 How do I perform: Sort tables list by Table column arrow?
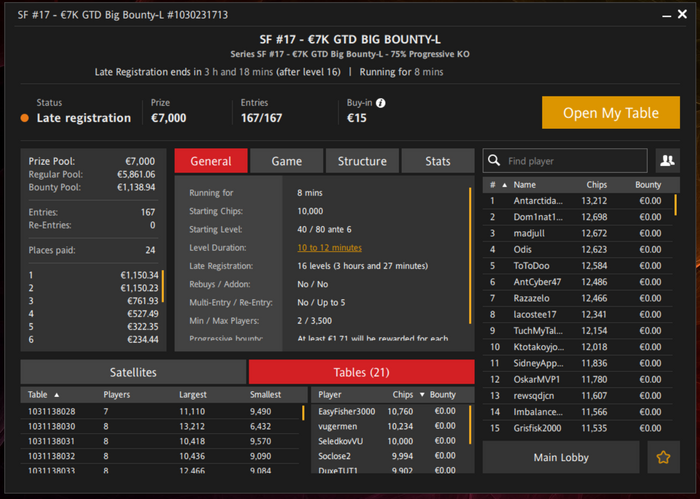pyautogui.click(x=57, y=395)
